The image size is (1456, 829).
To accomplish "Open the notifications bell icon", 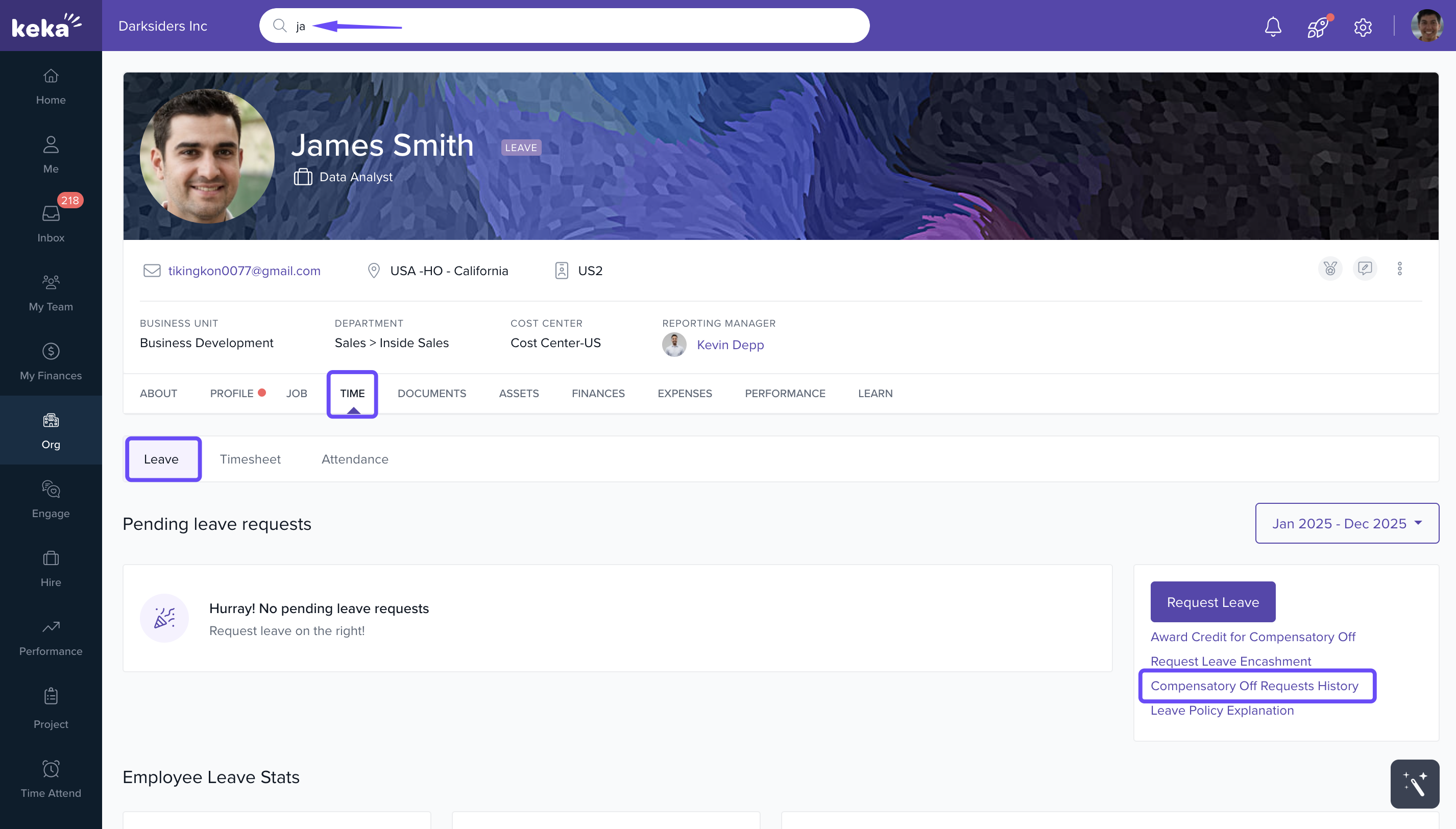I will [1273, 26].
